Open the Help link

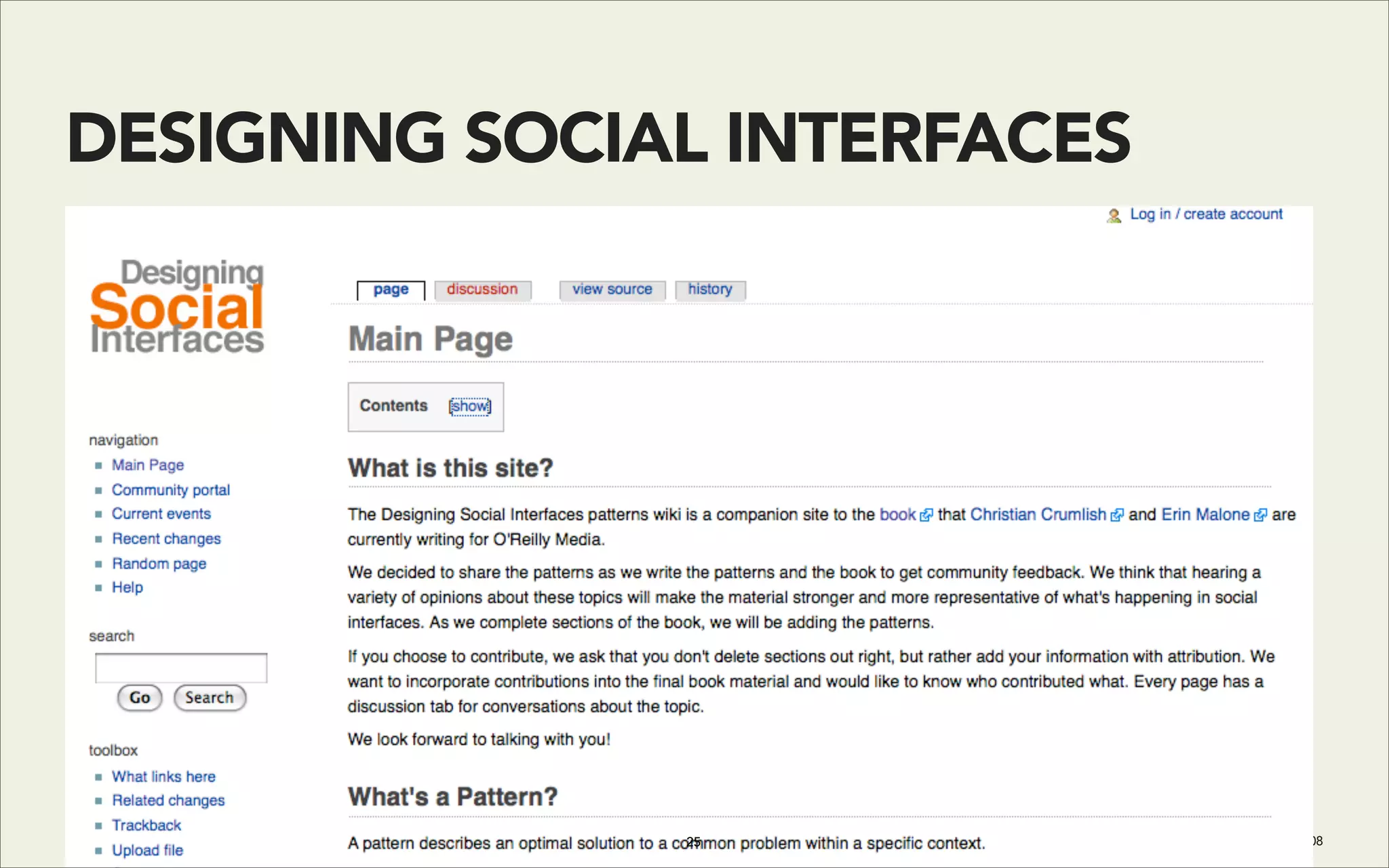pyautogui.click(x=128, y=588)
